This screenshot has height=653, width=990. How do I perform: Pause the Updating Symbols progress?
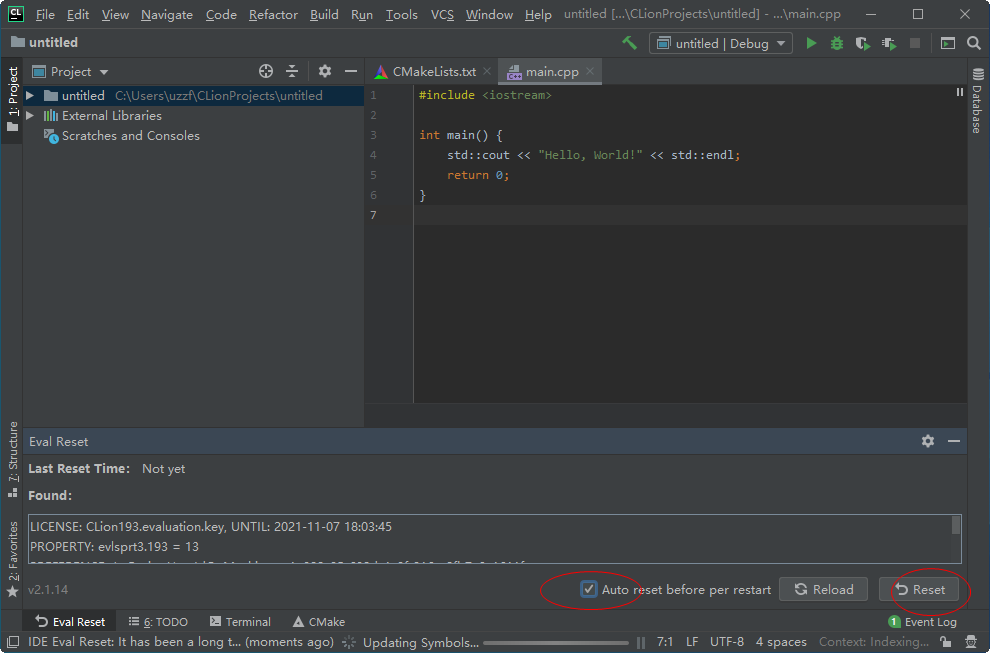[x=641, y=642]
